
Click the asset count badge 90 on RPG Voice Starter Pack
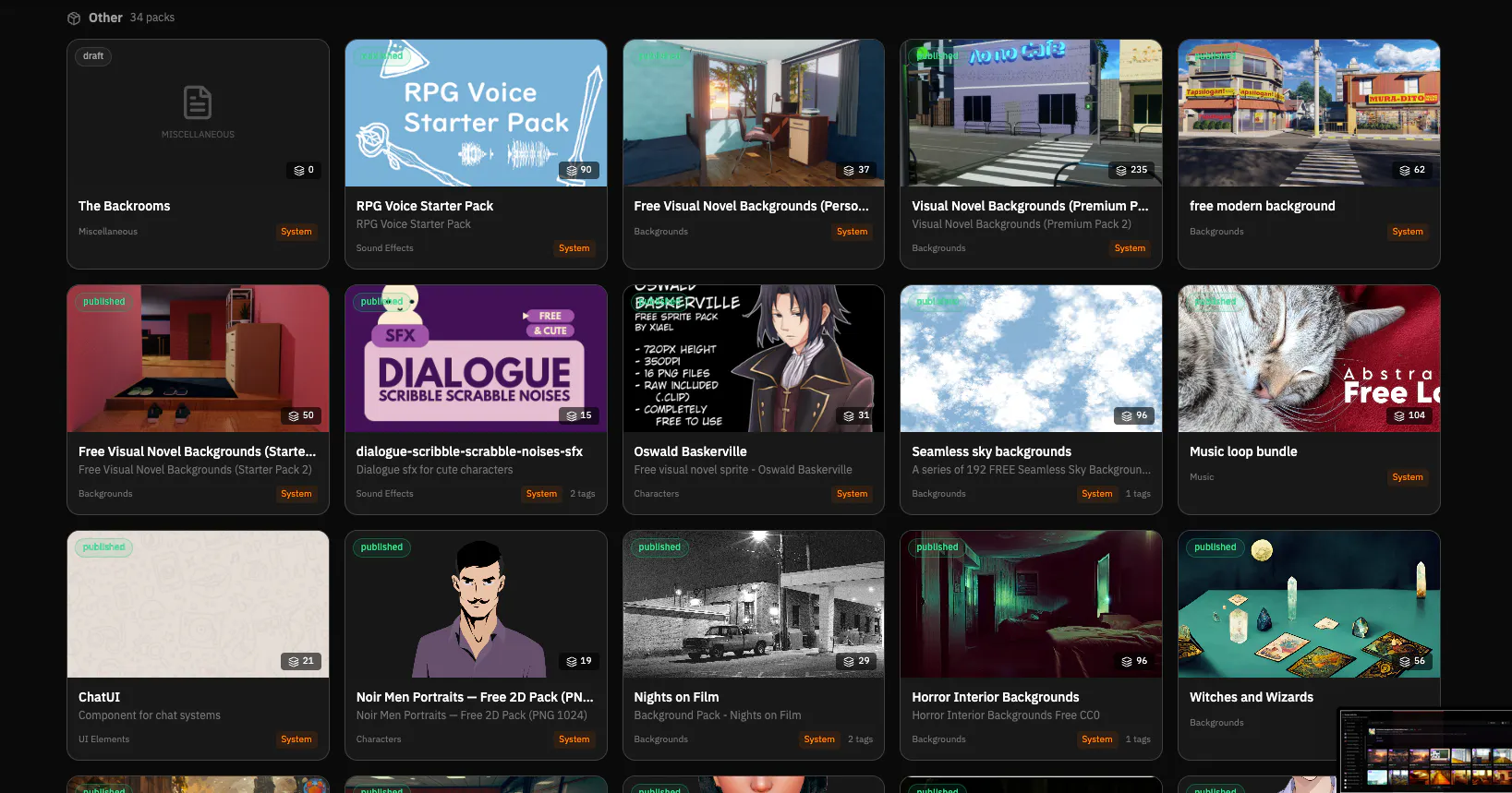click(579, 170)
